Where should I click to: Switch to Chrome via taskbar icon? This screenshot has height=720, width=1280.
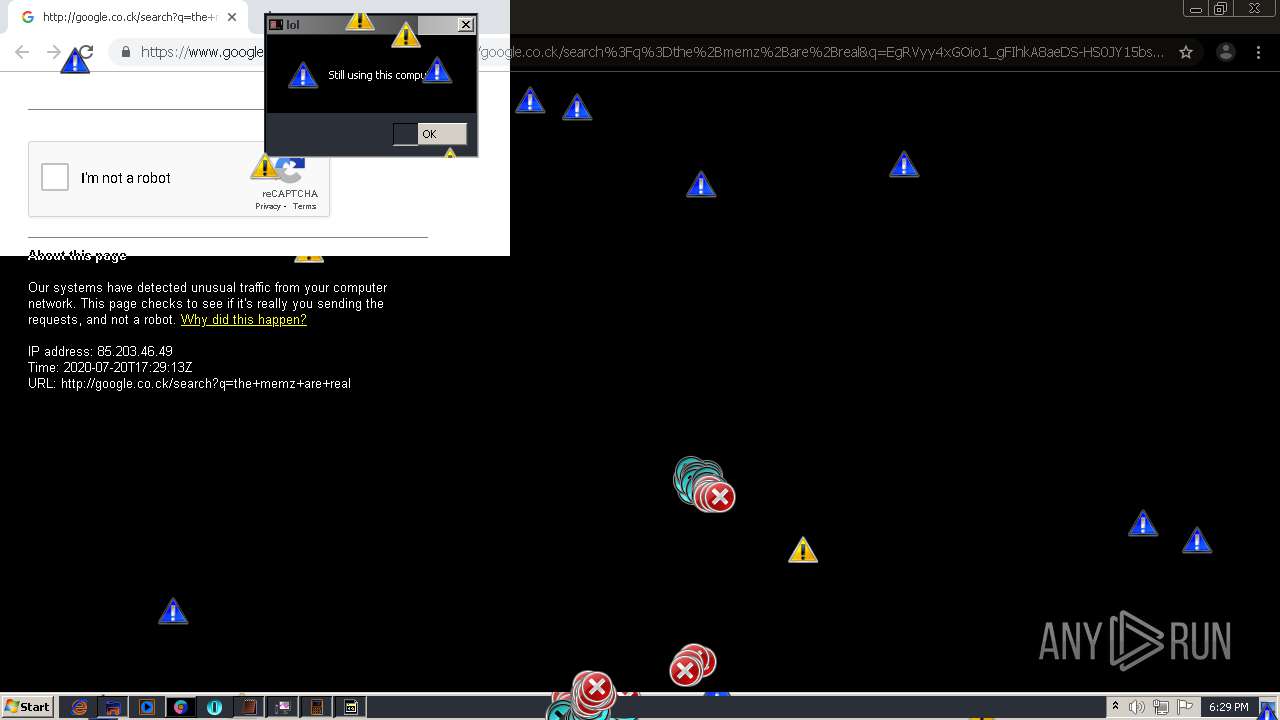[x=181, y=707]
